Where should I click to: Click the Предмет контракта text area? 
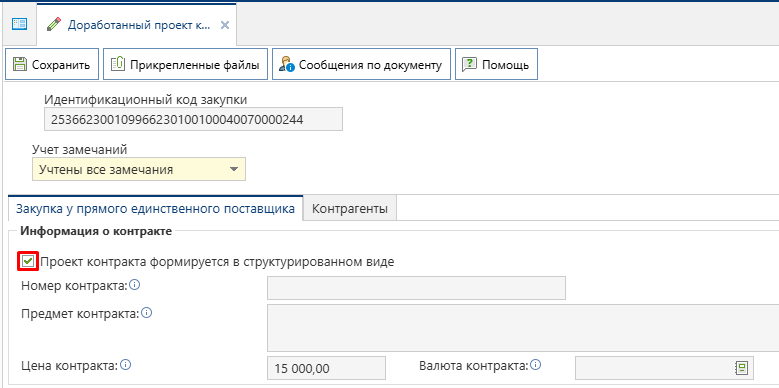pos(523,328)
